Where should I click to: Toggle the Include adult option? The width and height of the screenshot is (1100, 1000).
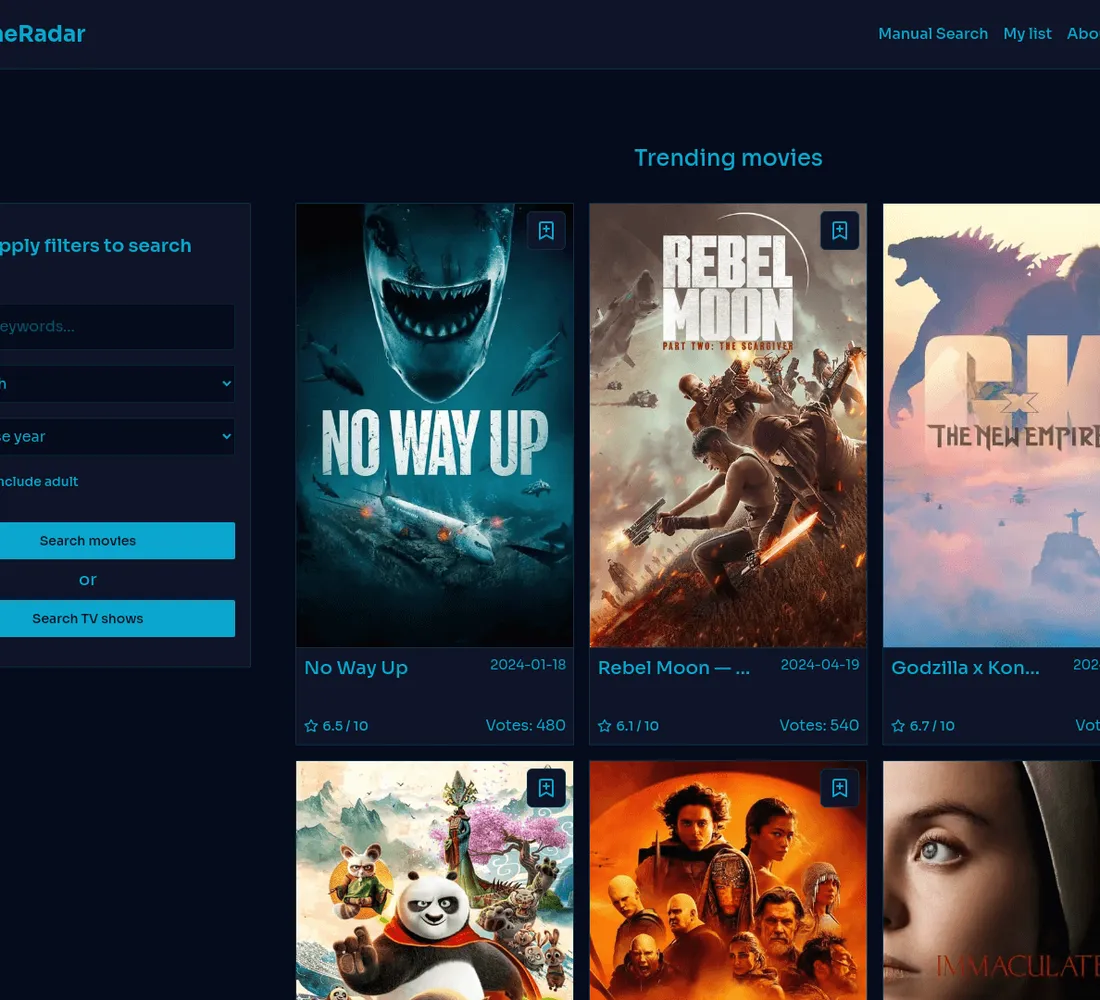[39, 481]
